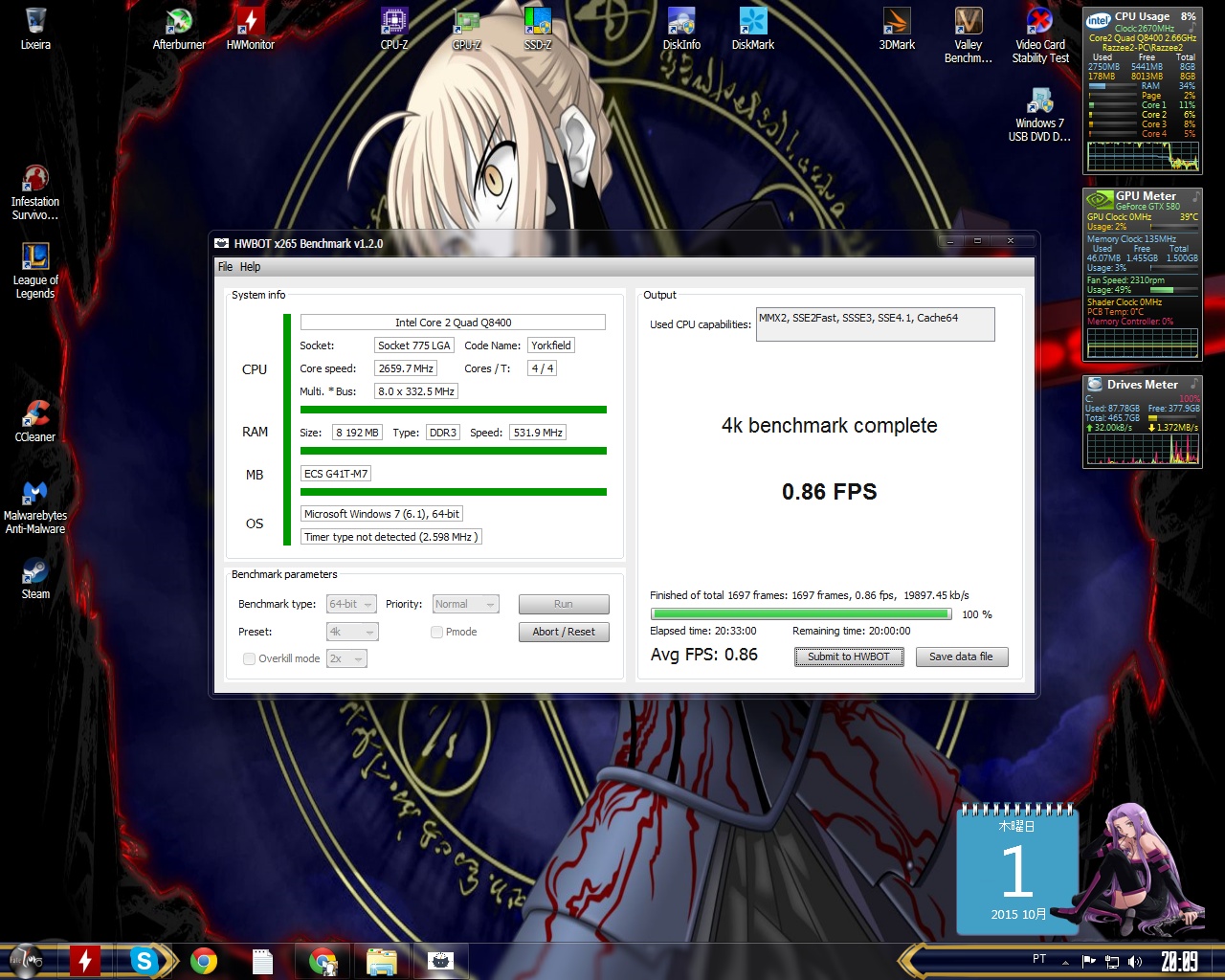Launch Afterburner from the desktop
Screen dimensions: 1225x980
179,28
